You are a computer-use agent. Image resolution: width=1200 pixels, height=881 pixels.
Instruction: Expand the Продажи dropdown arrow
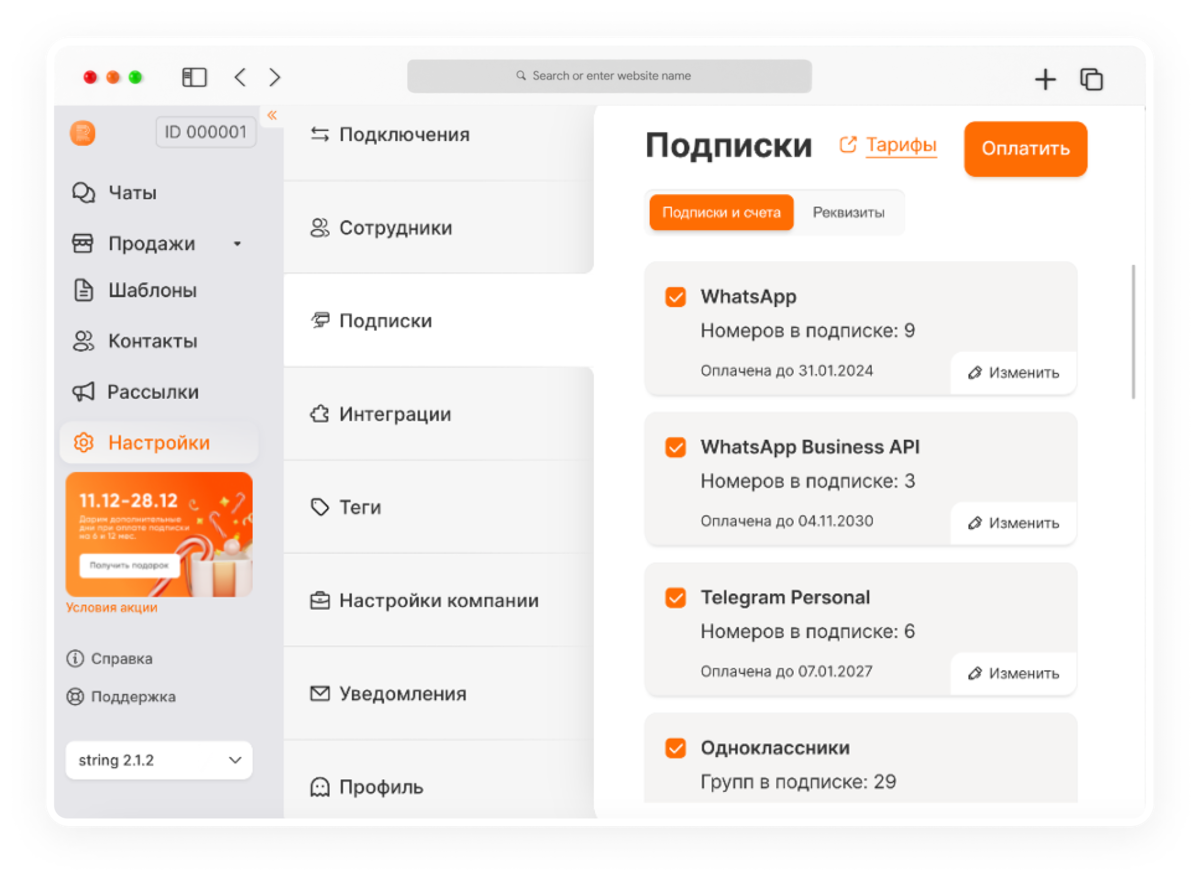237,244
